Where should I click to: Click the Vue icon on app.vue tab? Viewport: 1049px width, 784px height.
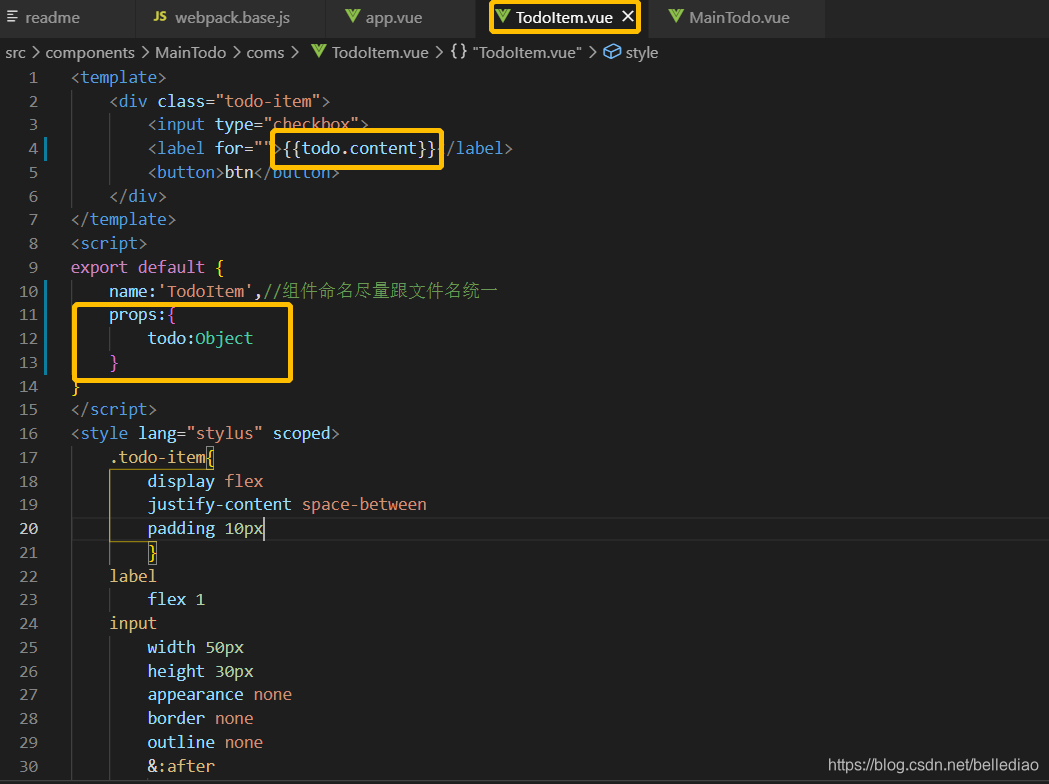pyautogui.click(x=353, y=16)
